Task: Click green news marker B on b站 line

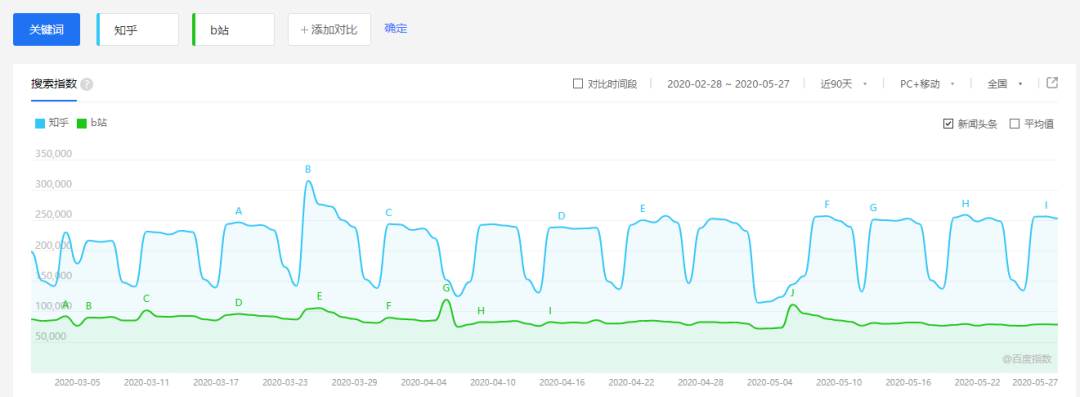Action: pyautogui.click(x=89, y=305)
